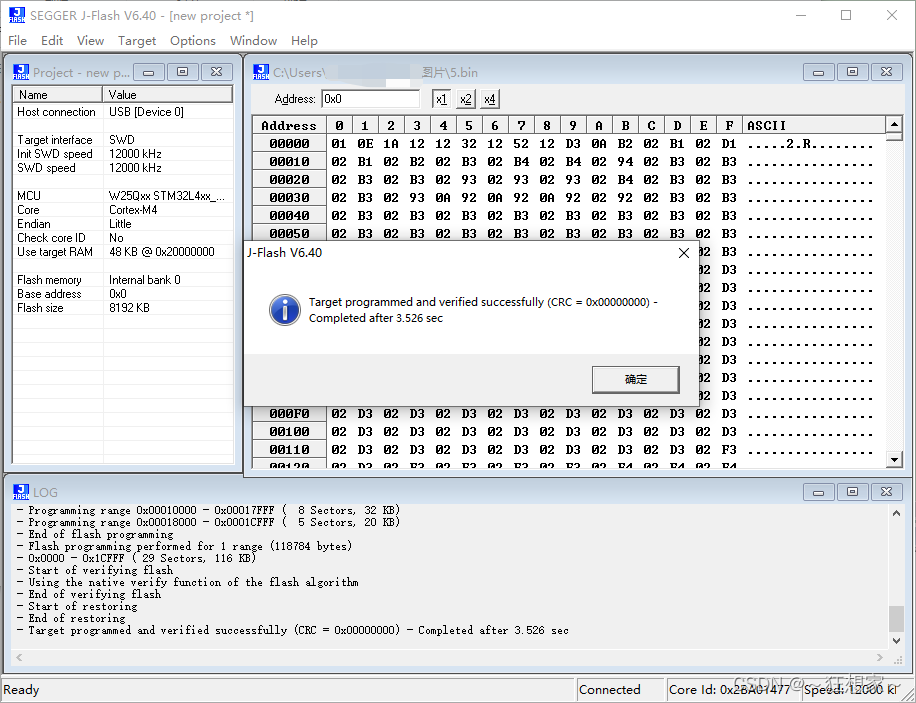Open the Edit menu
Image resolution: width=916 pixels, height=703 pixels.
point(52,41)
